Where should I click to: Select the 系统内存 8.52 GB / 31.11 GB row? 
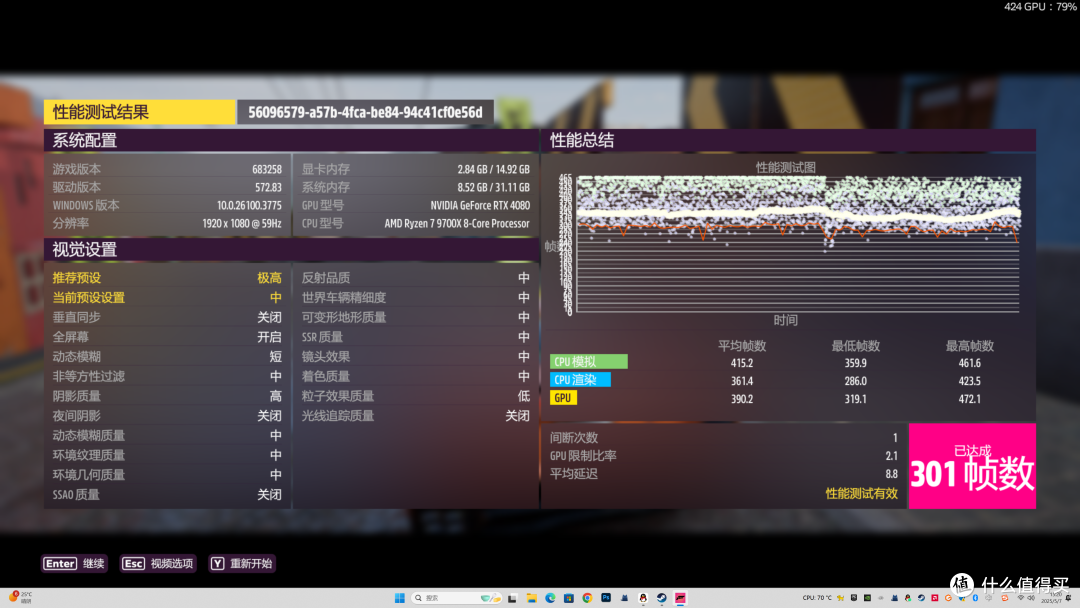(416, 187)
